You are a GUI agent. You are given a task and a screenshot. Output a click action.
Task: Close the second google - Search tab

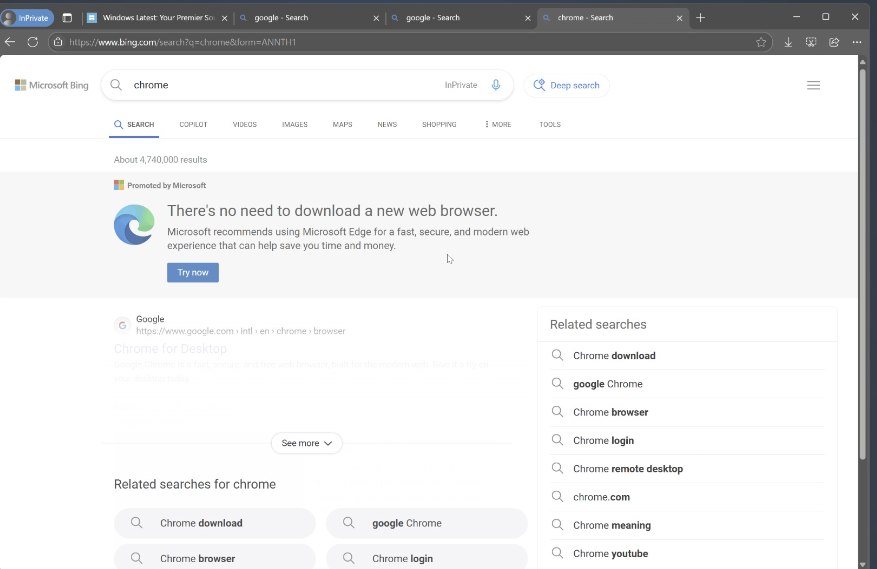coord(527,18)
